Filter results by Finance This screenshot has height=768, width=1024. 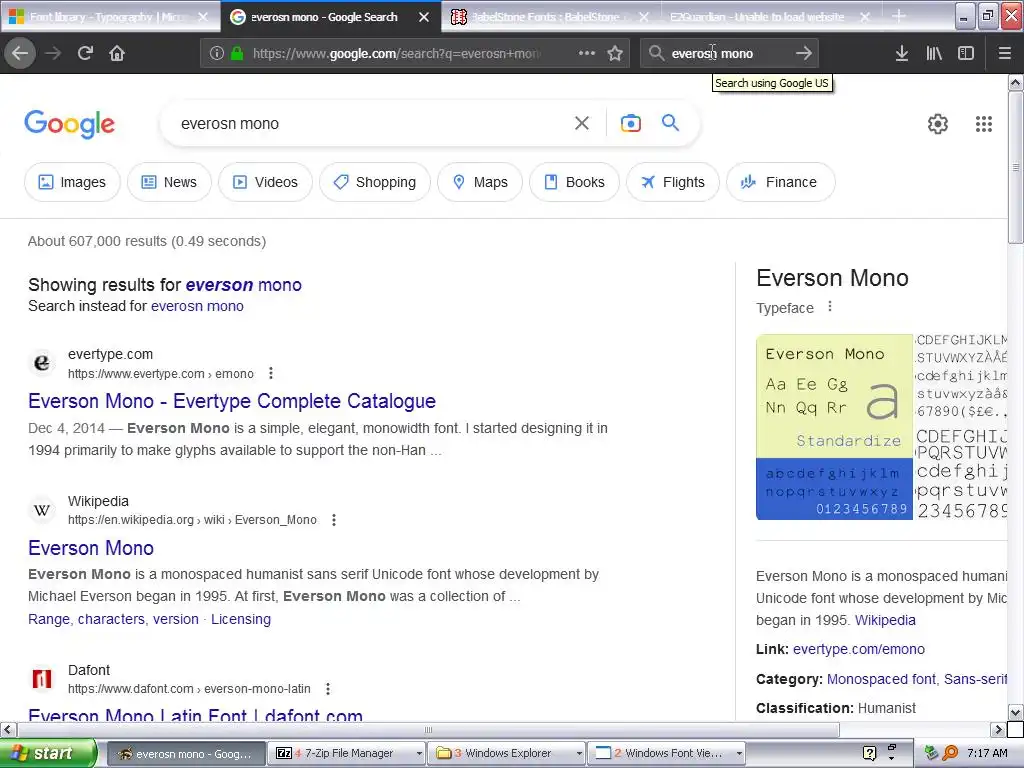780,182
